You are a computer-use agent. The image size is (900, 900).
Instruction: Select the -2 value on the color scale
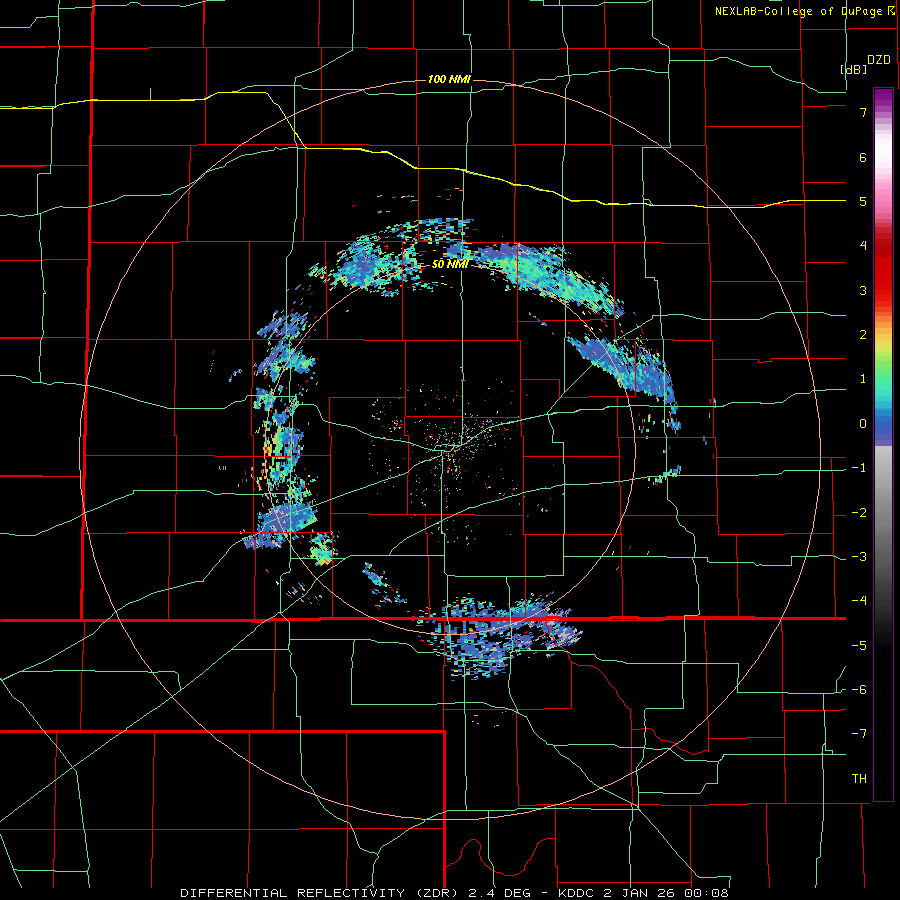[x=859, y=513]
